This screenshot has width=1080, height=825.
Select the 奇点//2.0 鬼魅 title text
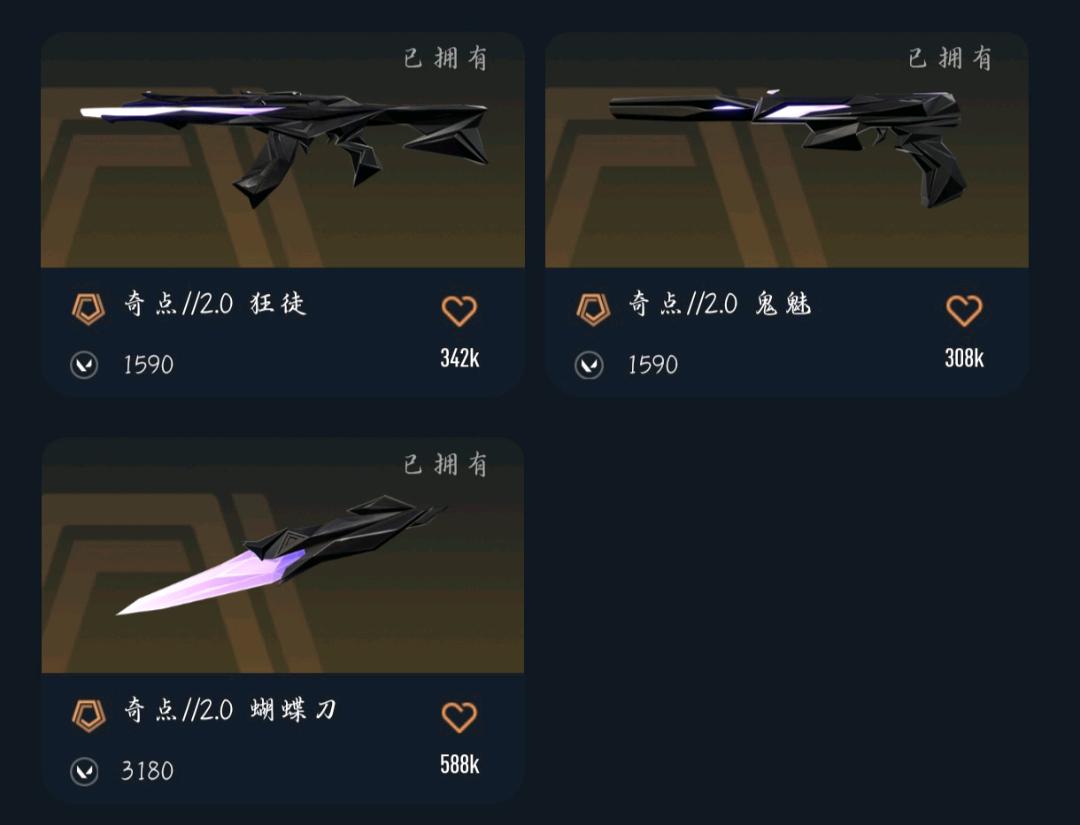720,303
